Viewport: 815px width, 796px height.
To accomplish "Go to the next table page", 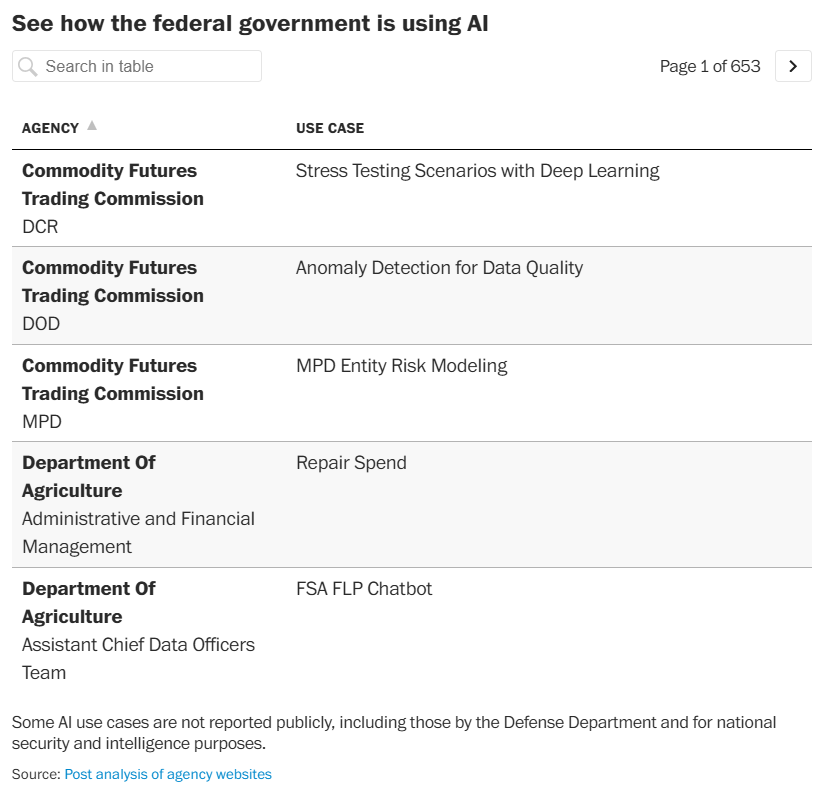I will [793, 66].
